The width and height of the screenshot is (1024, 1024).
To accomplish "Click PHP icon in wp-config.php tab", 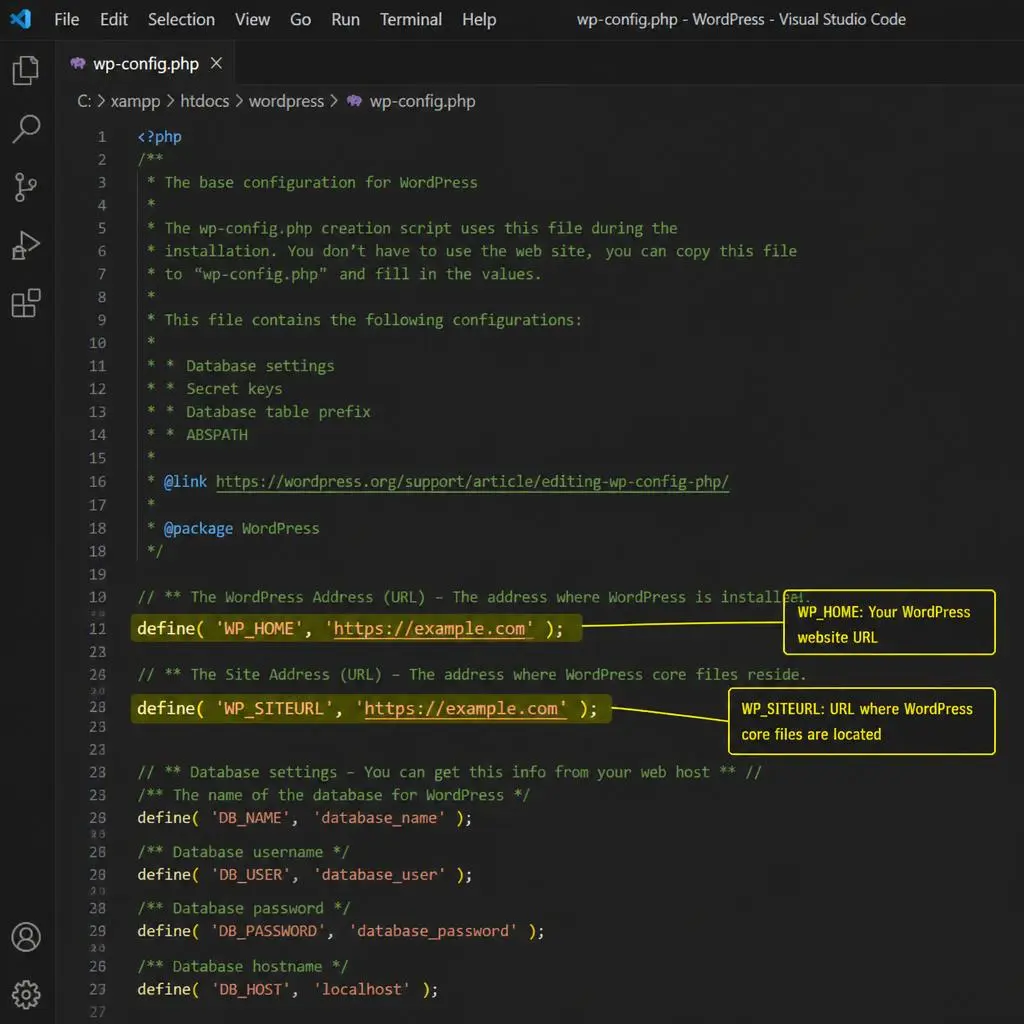I will pos(78,63).
